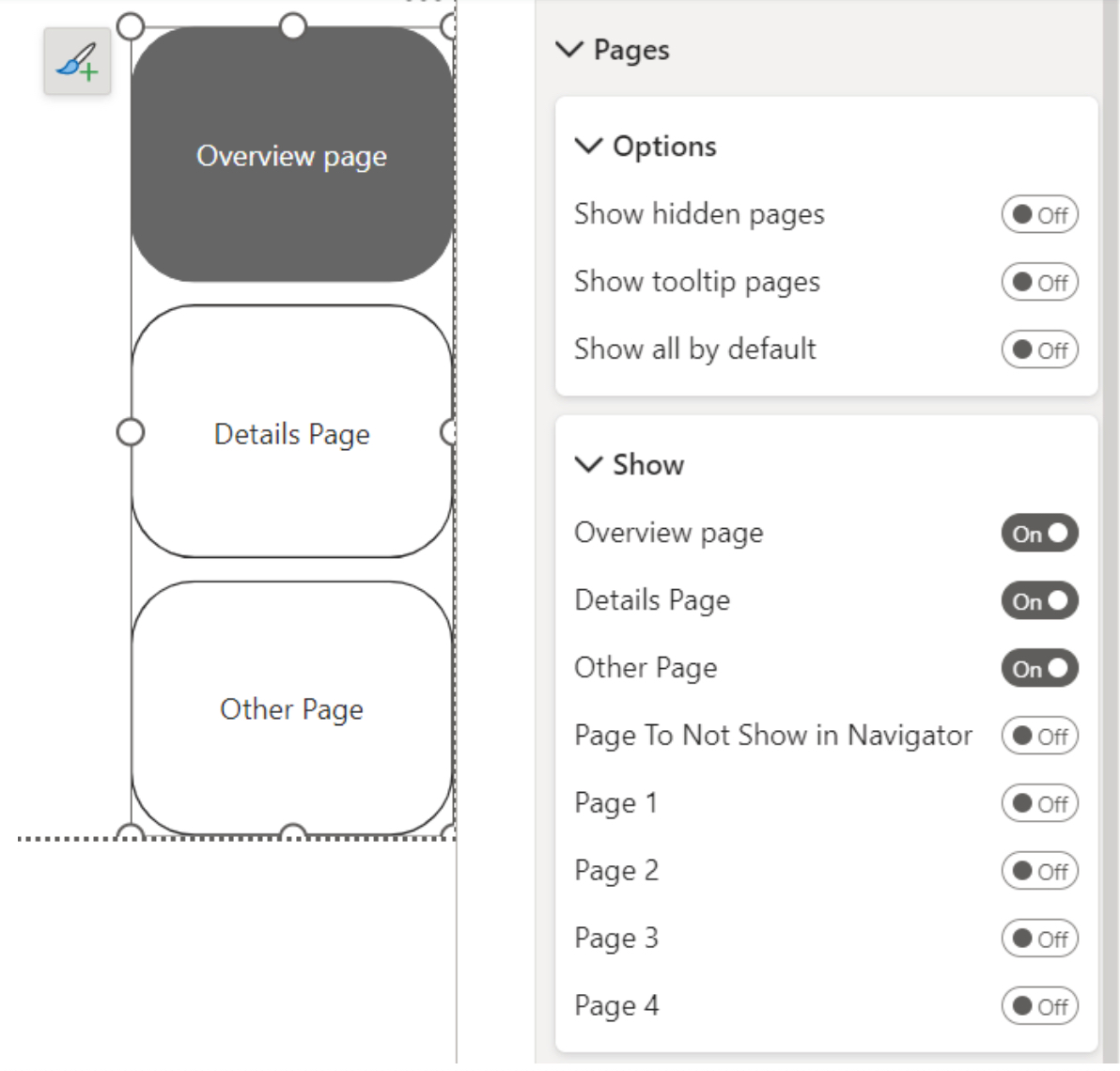Click the Show heading text

(x=648, y=465)
